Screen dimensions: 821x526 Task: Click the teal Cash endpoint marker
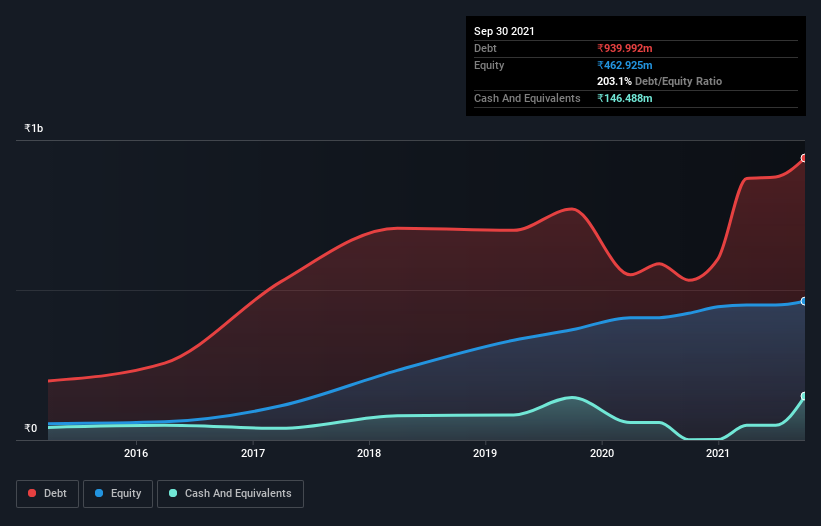coord(804,396)
